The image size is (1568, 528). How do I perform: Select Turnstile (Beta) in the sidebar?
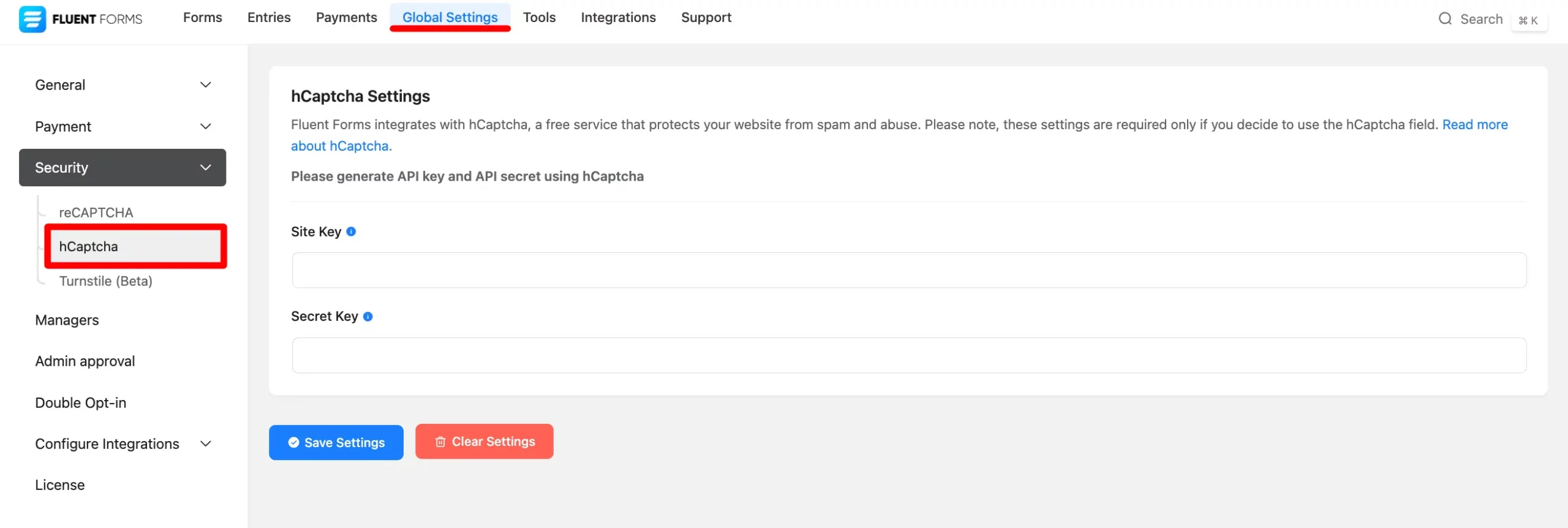(105, 281)
